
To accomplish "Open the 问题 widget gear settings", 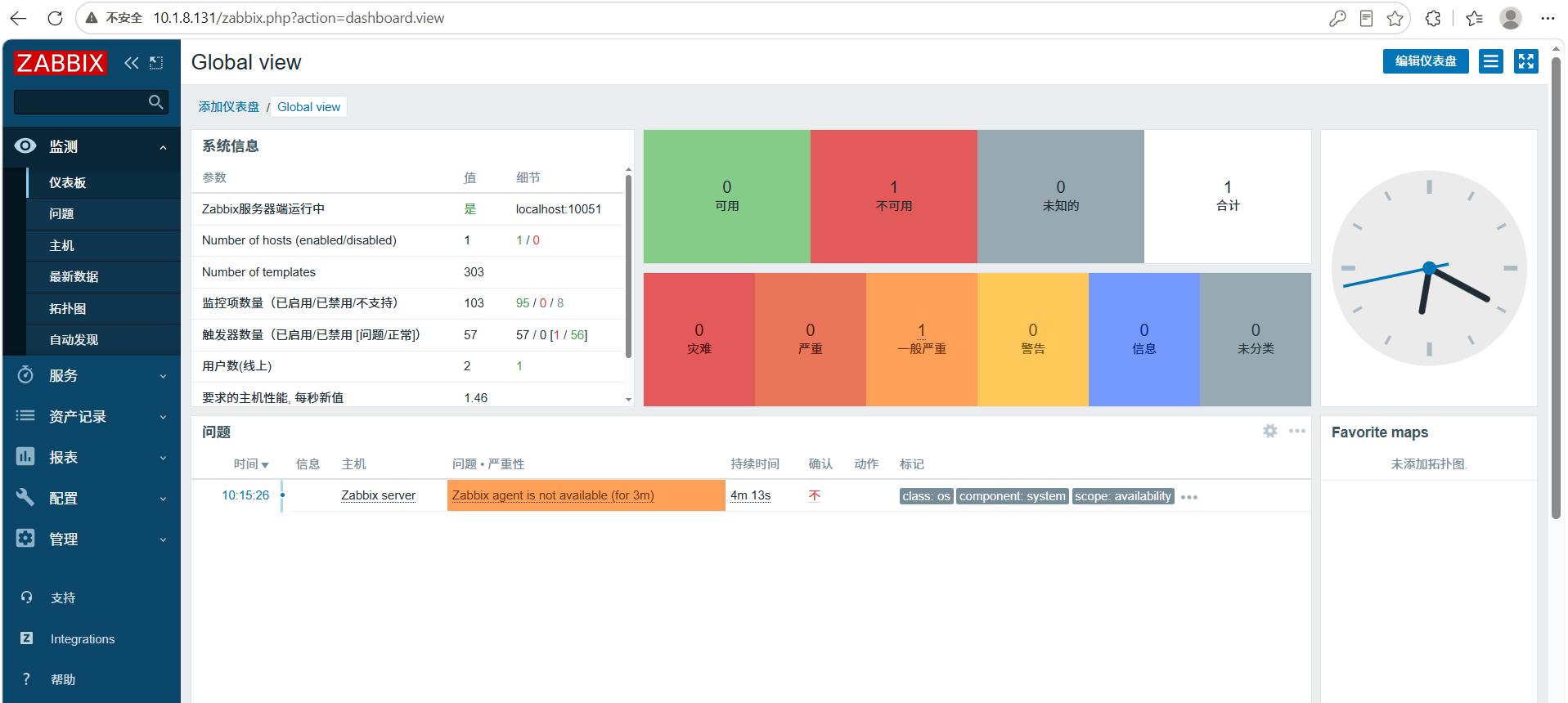I will (1270, 431).
